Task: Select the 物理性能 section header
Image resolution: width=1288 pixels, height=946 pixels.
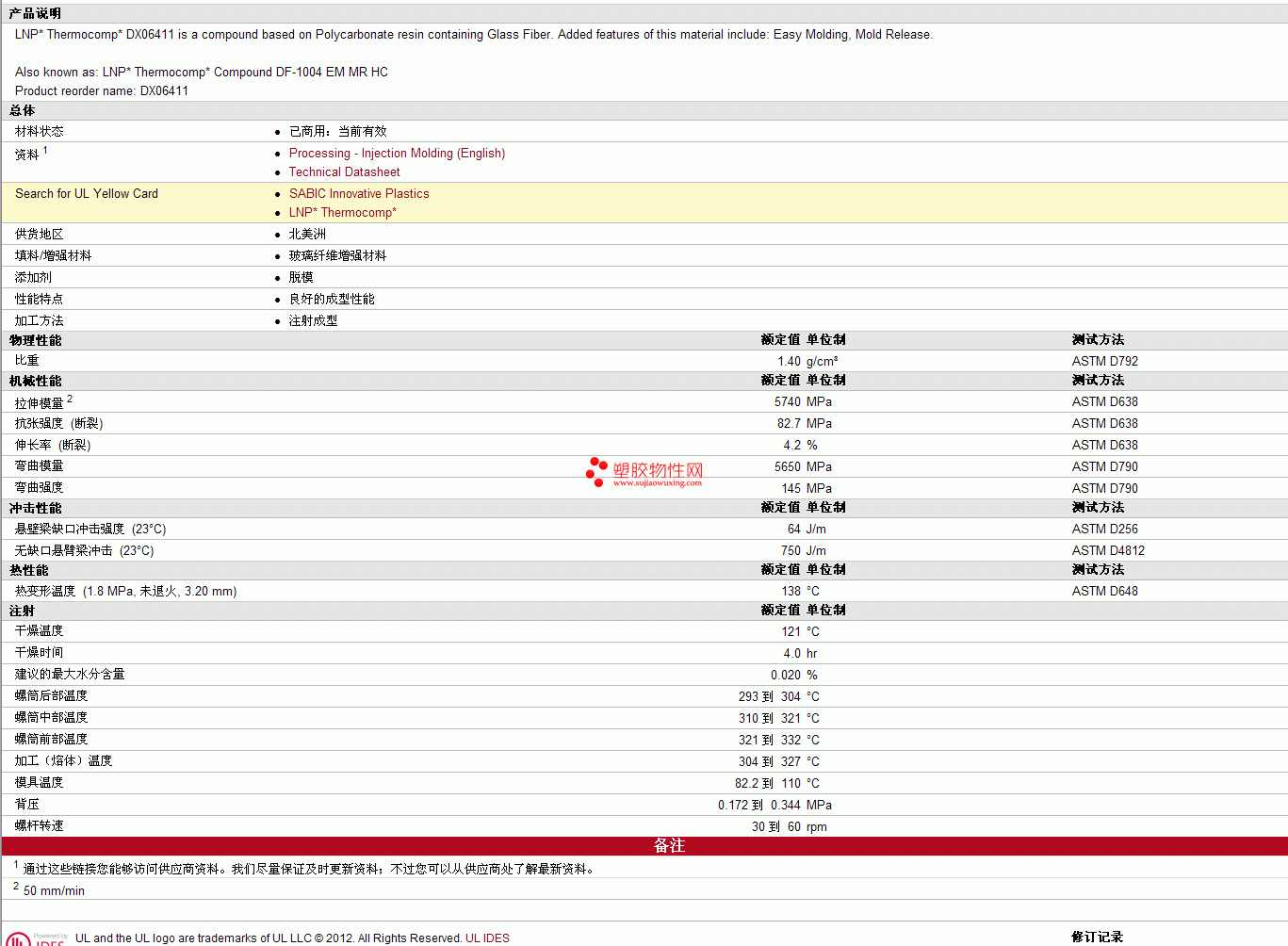Action: coord(36,341)
